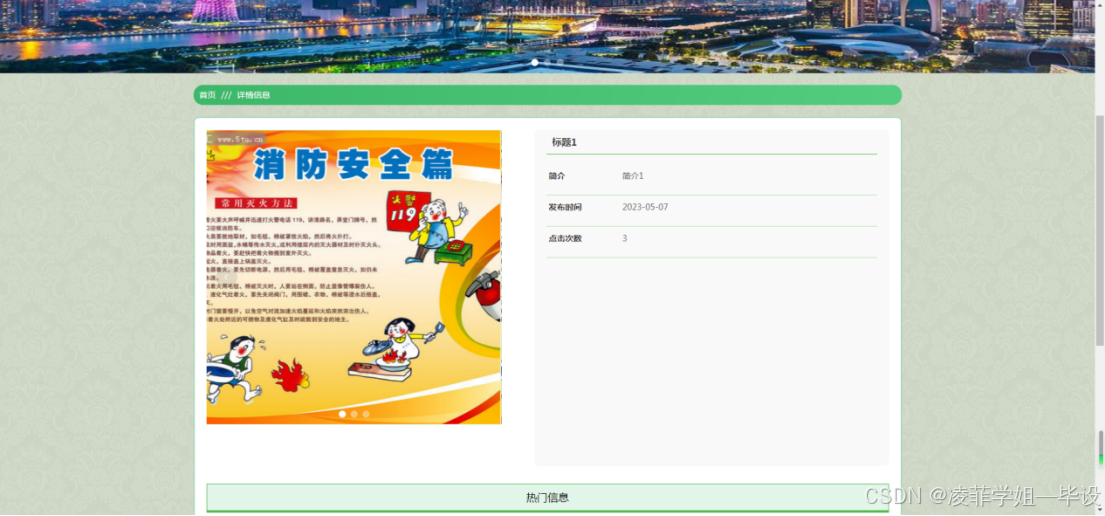The height and width of the screenshot is (516, 1105).
Task: Click the date 2023-05-07
Action: point(645,207)
